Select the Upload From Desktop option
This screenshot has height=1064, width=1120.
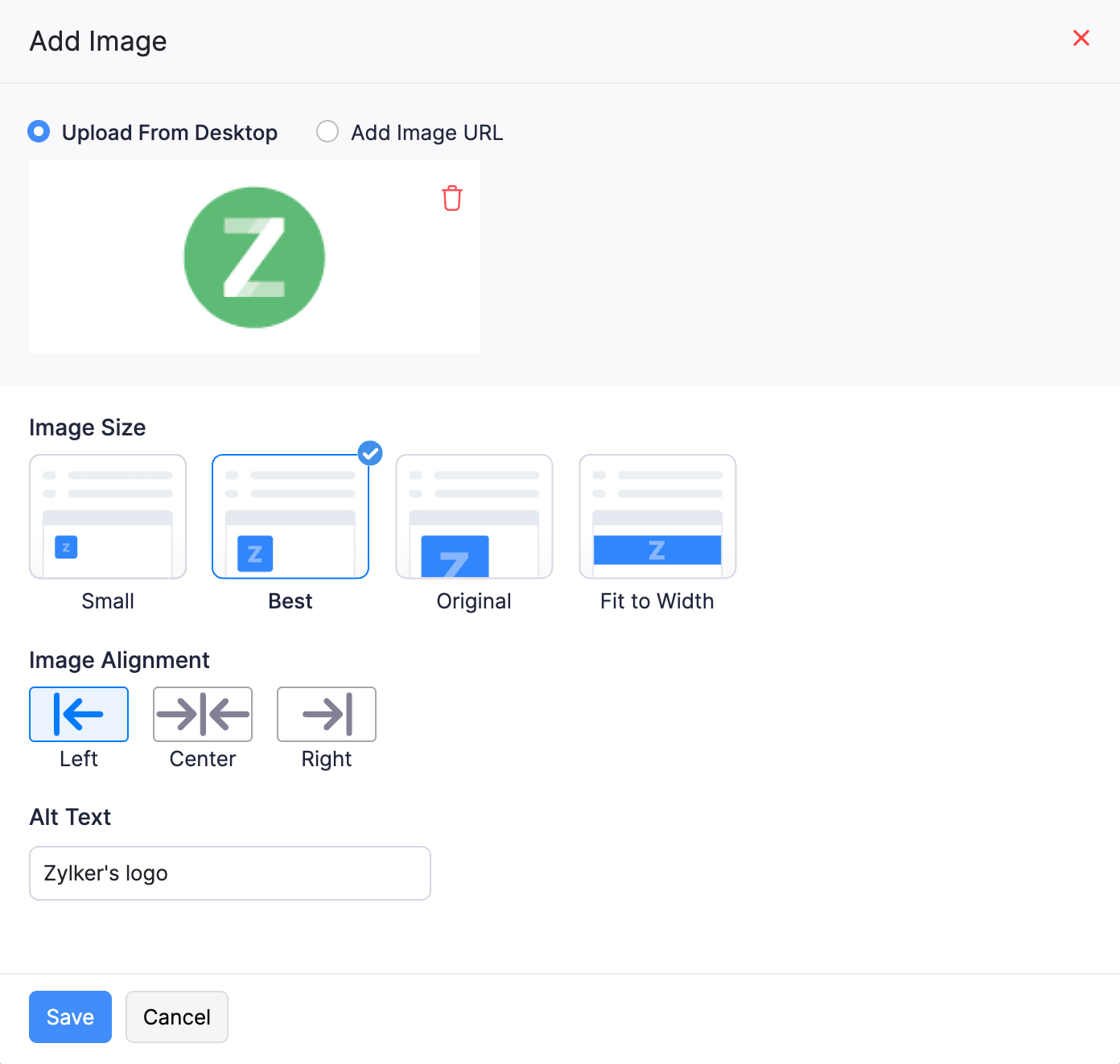pos(39,131)
